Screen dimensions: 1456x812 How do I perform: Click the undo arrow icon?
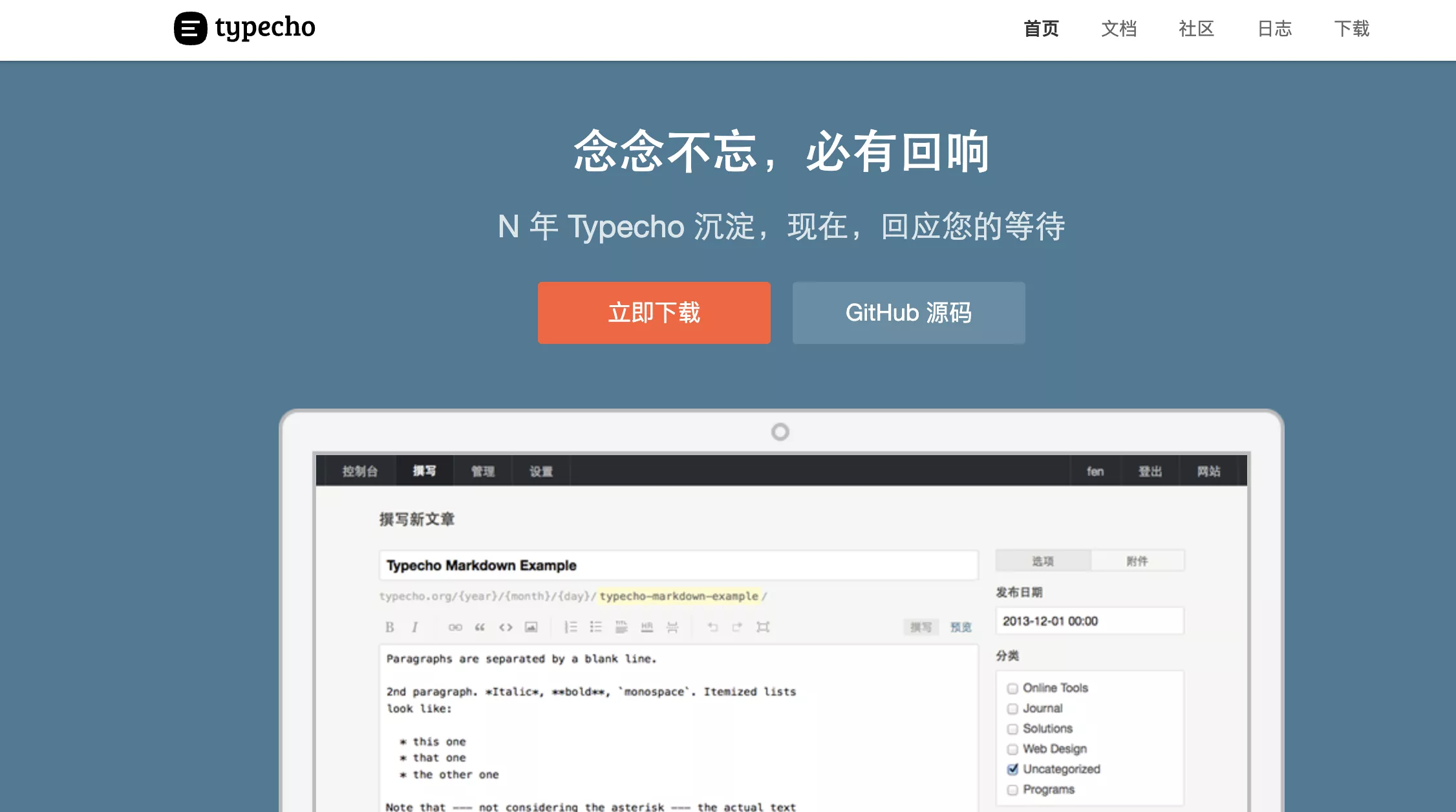coord(712,627)
